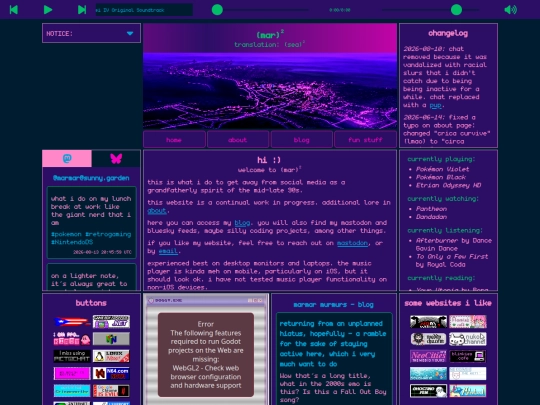This screenshot has width=540, height=405.
Task: Open the blue underwater fish website badge
Action: (x=428, y=373)
